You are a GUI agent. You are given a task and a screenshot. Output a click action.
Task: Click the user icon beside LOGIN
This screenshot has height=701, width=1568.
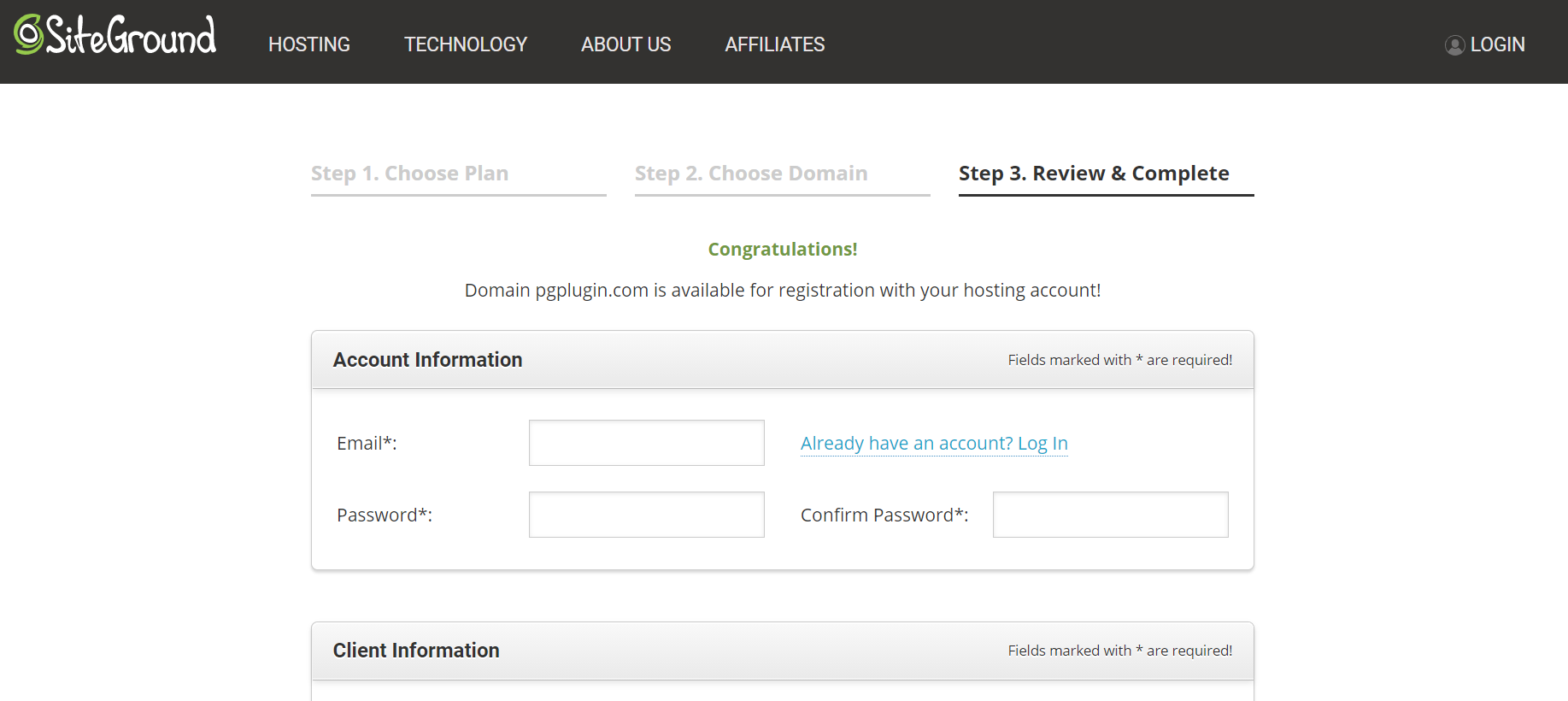tap(1454, 45)
